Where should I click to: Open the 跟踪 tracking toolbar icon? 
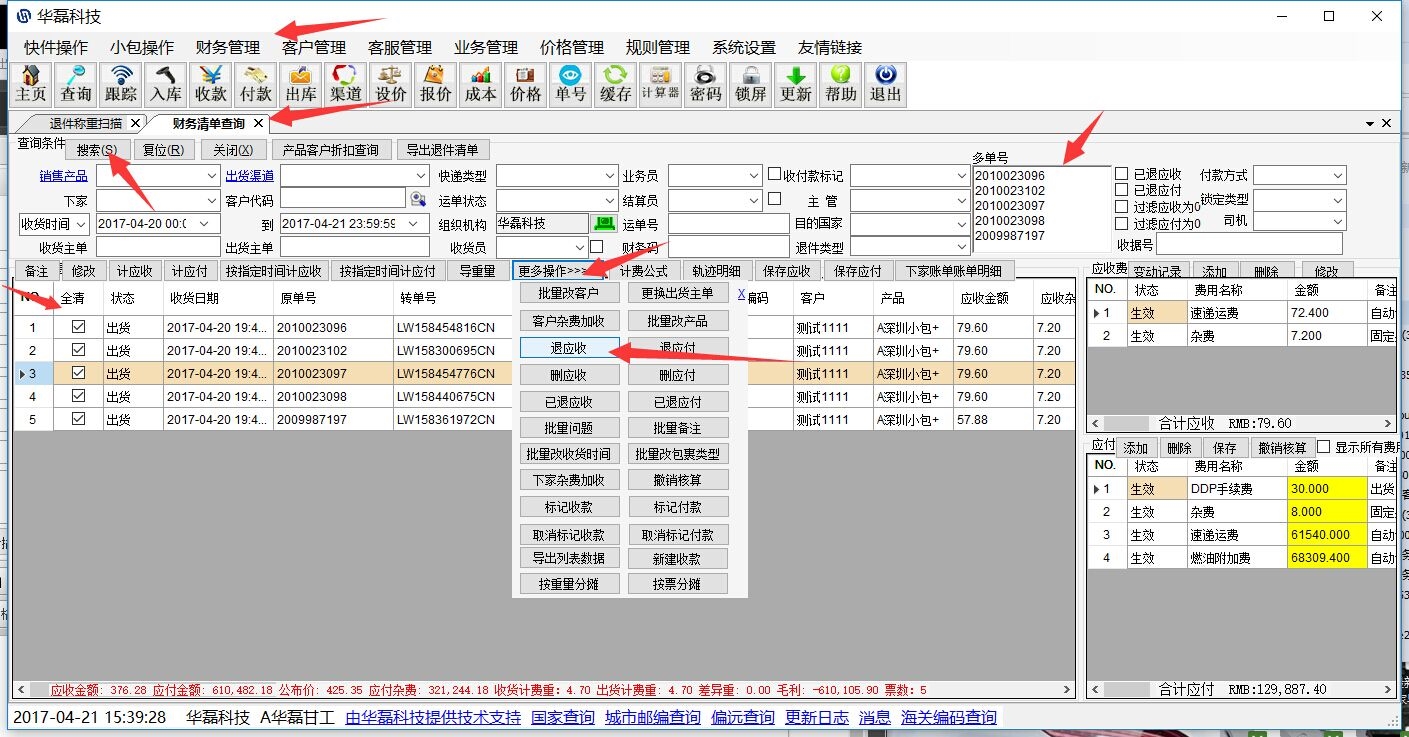121,84
